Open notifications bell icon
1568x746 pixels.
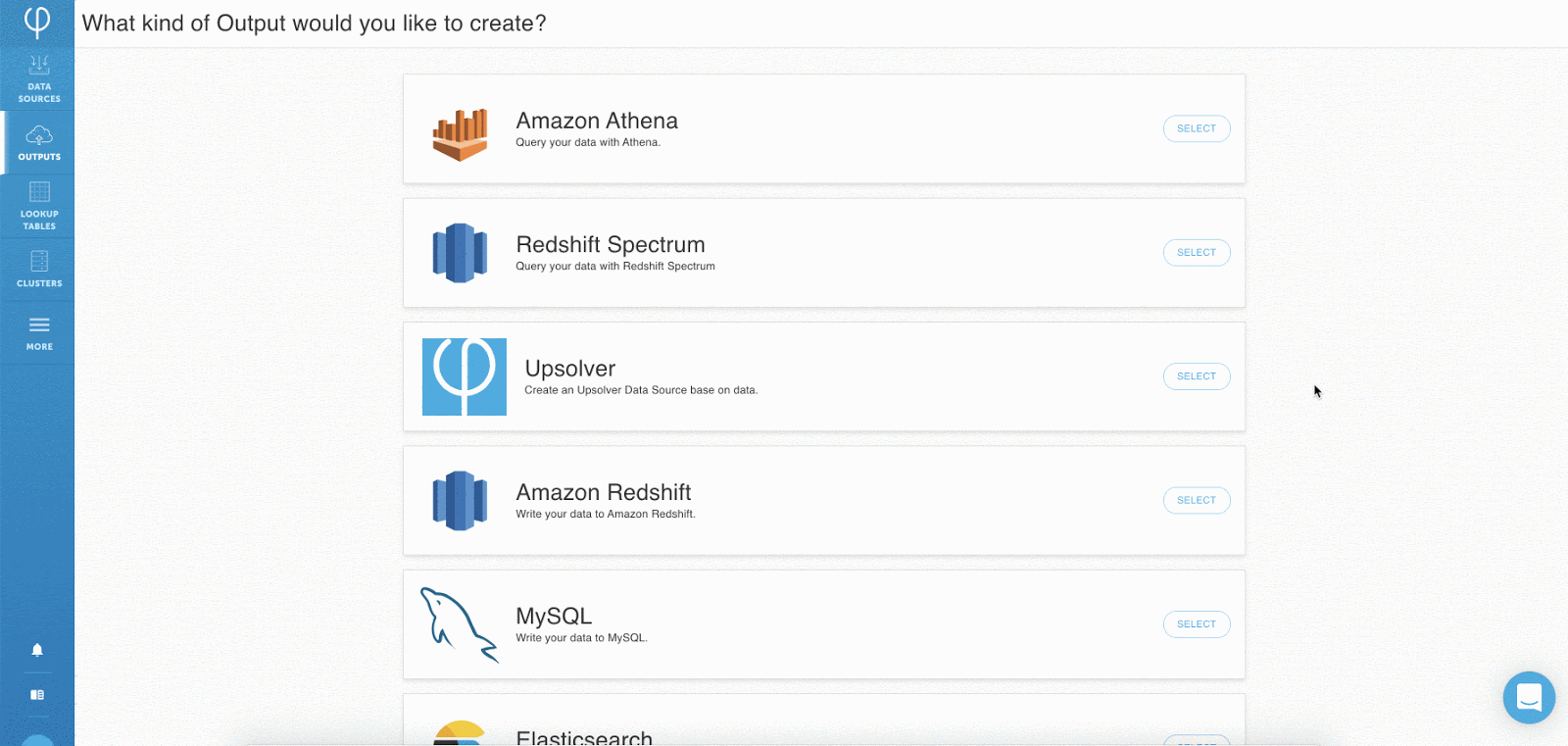37,650
